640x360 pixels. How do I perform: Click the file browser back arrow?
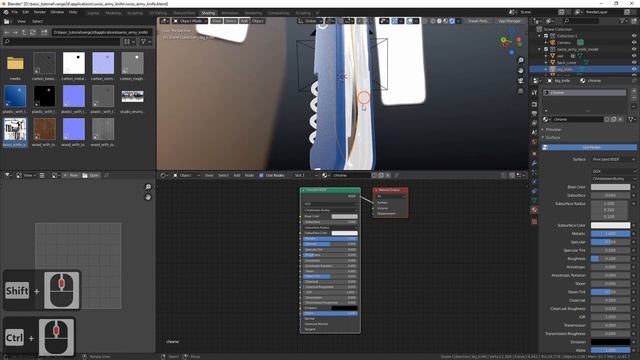pos(7,32)
